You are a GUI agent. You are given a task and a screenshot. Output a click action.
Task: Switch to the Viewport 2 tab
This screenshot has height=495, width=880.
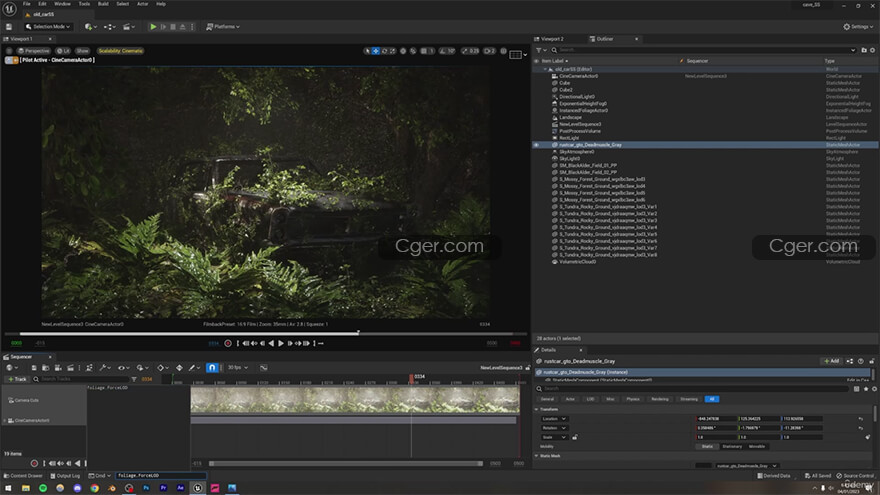(x=552, y=39)
